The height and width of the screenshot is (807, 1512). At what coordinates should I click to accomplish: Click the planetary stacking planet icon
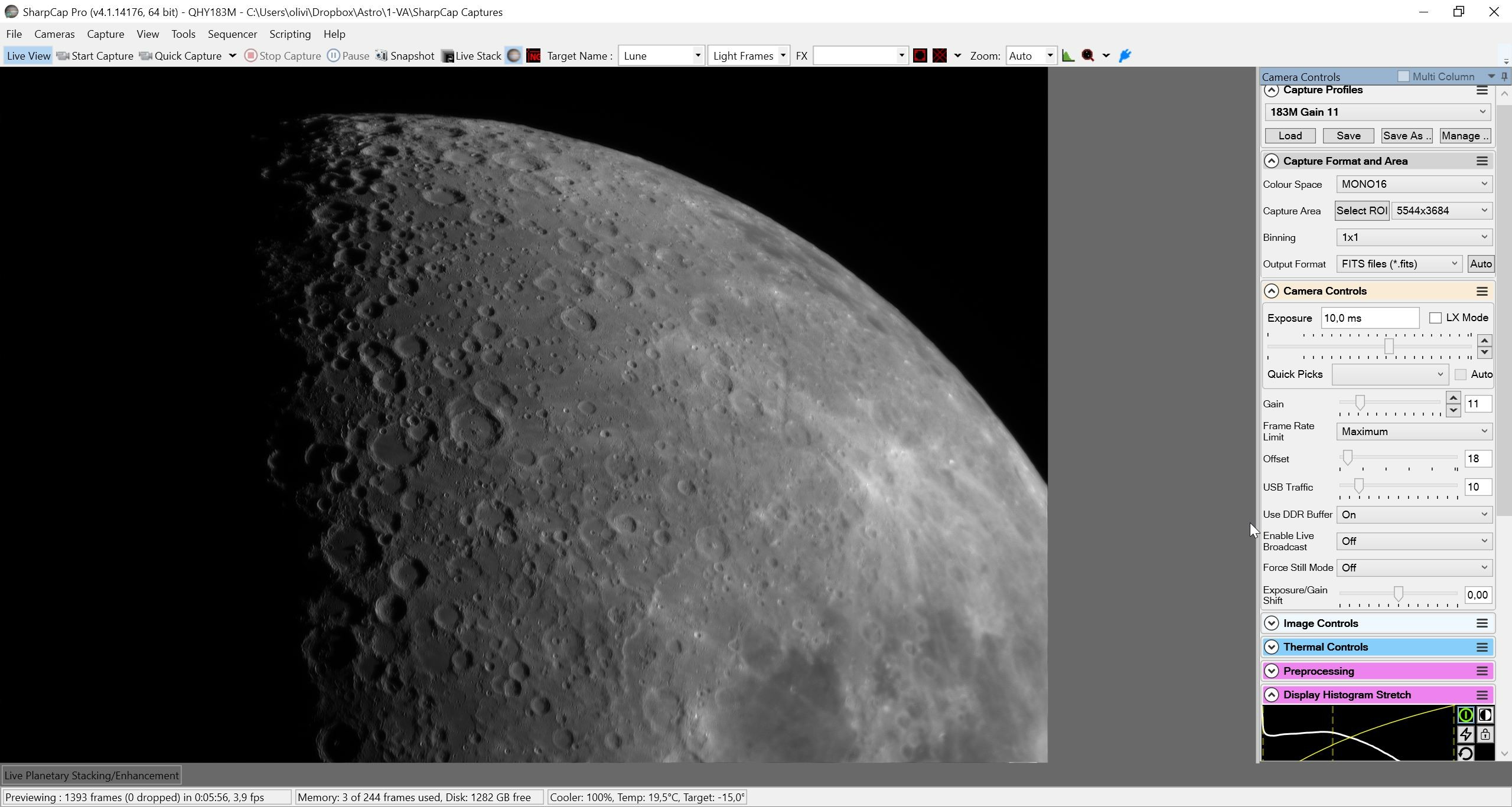[x=514, y=56]
